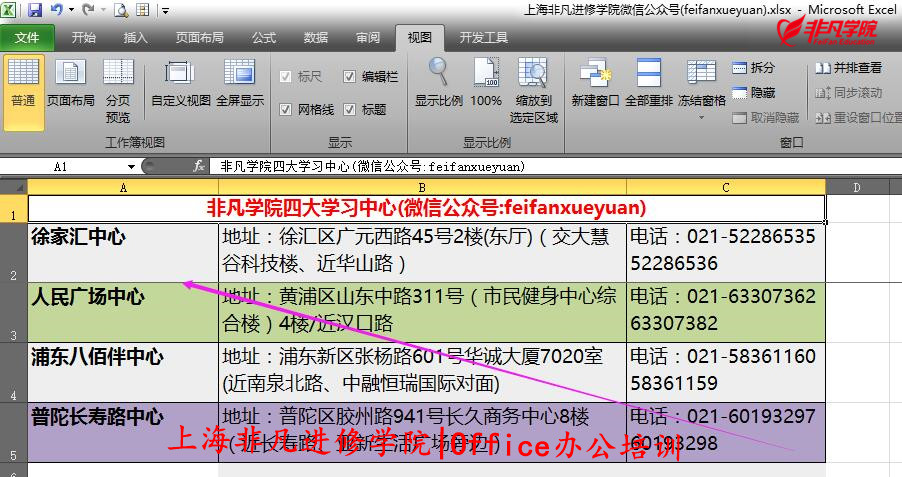
Task: Select the 普通 (Normal) workbook view
Action: tap(24, 92)
